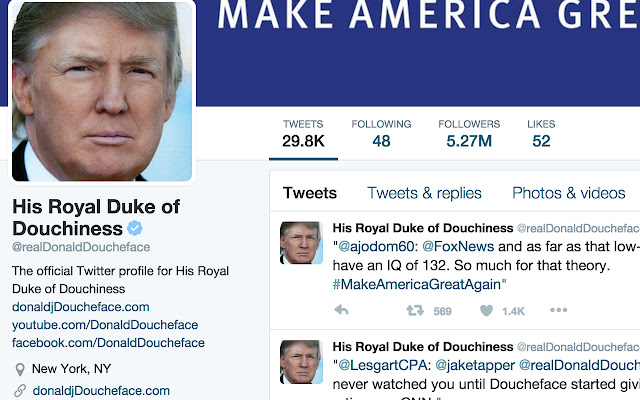Open the facebook.com/DonaldDoucheface link

pos(108,343)
